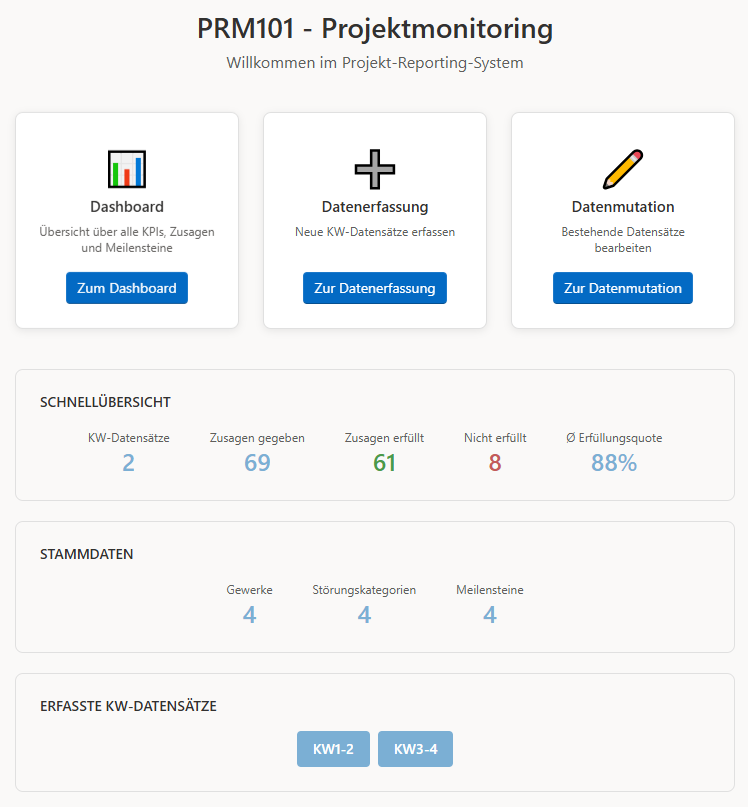The width and height of the screenshot is (748, 807).
Task: Click the Gewerke label
Action: tap(250, 590)
